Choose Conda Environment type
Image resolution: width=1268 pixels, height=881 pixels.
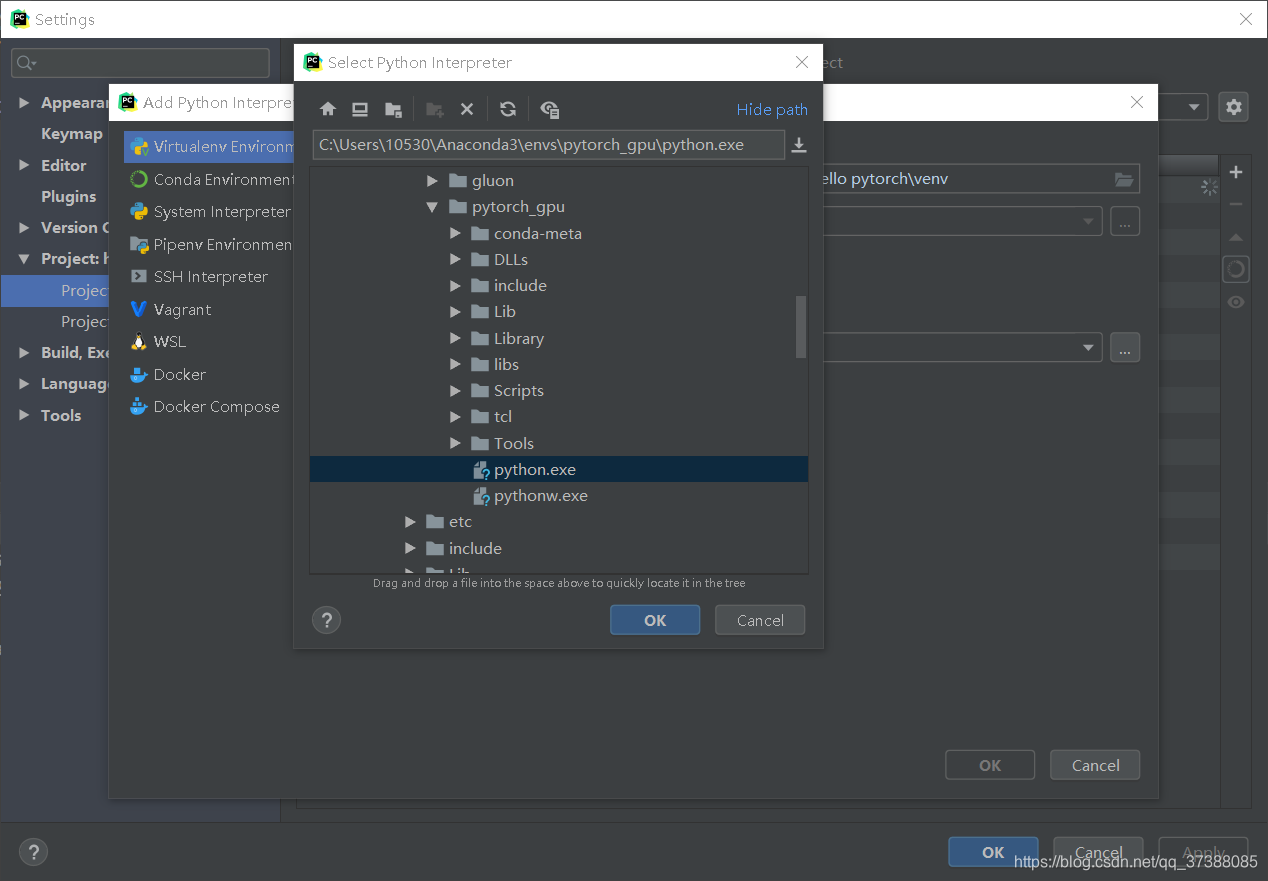(x=209, y=180)
